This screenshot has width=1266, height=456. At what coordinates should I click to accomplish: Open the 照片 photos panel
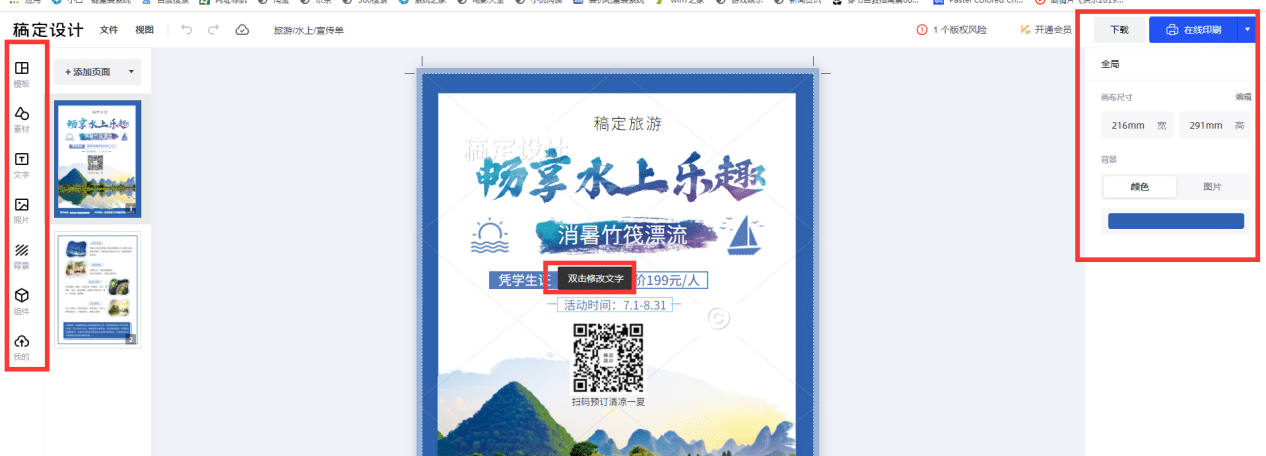click(x=21, y=210)
